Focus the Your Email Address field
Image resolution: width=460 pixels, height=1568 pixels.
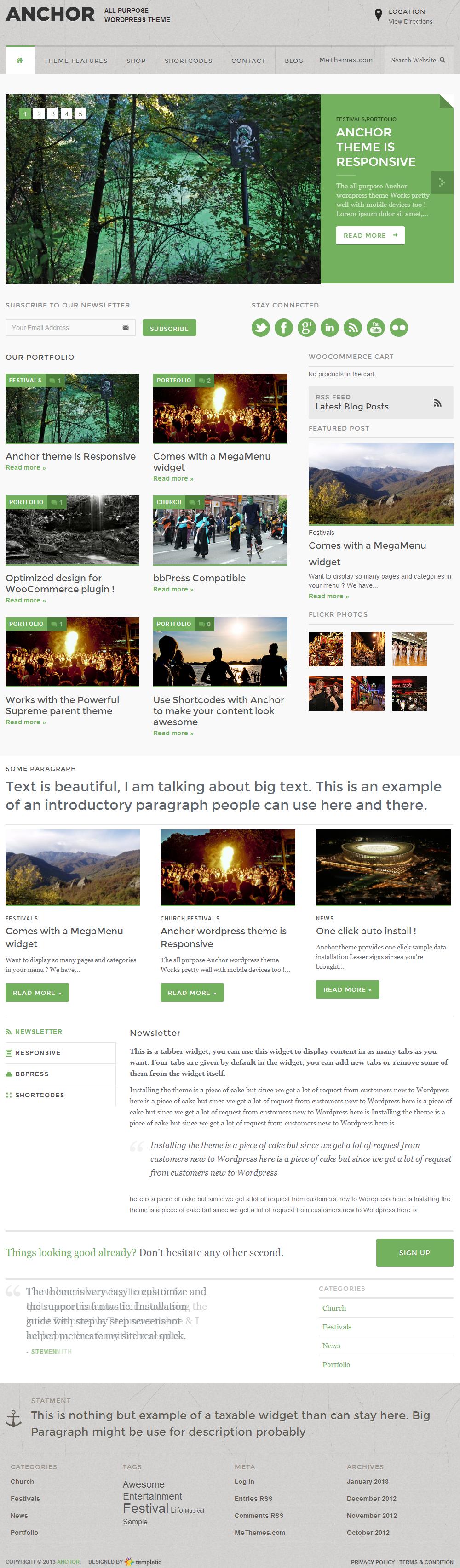66,328
